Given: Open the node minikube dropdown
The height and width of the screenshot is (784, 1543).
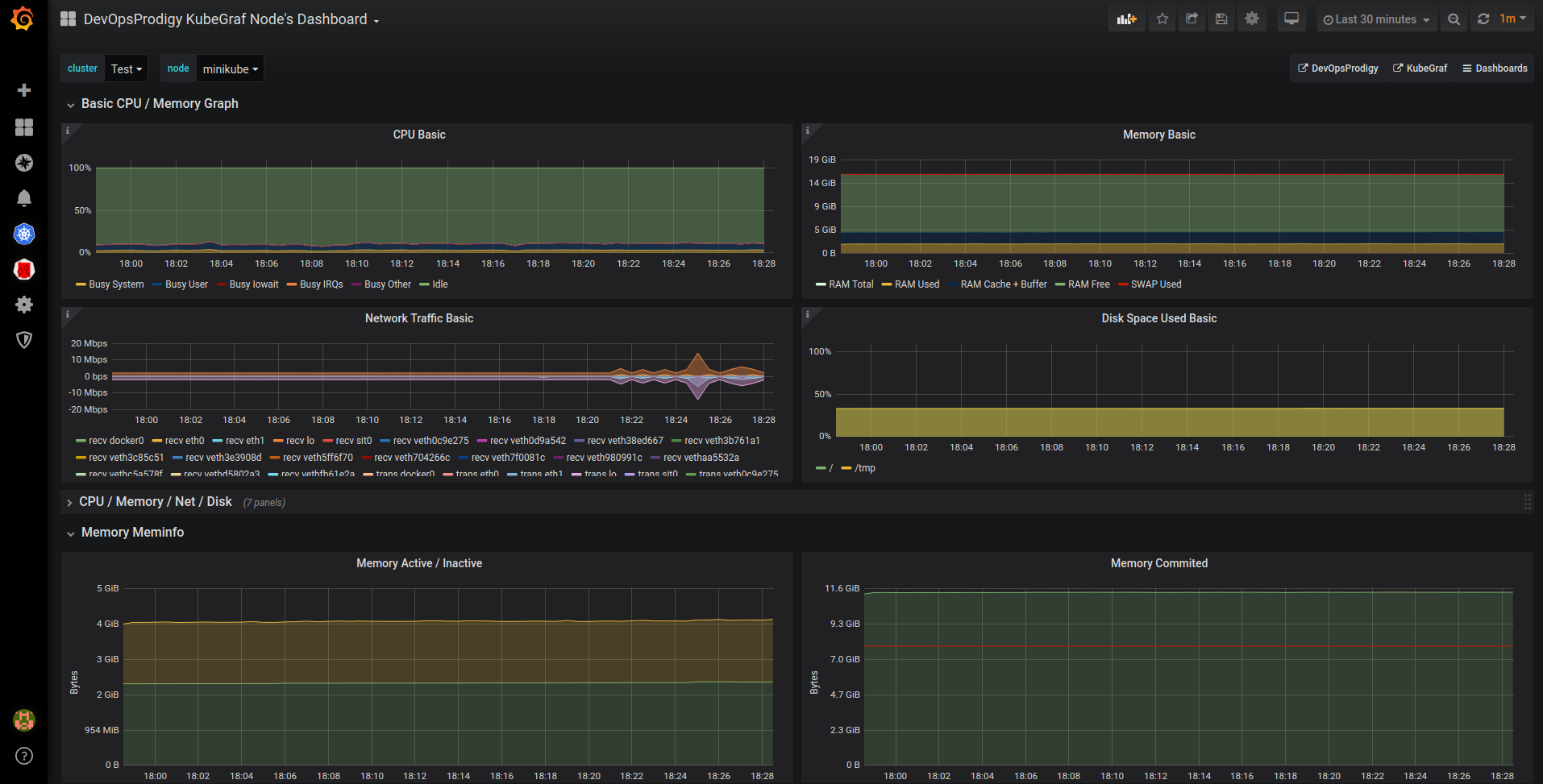Looking at the screenshot, I should coord(230,68).
